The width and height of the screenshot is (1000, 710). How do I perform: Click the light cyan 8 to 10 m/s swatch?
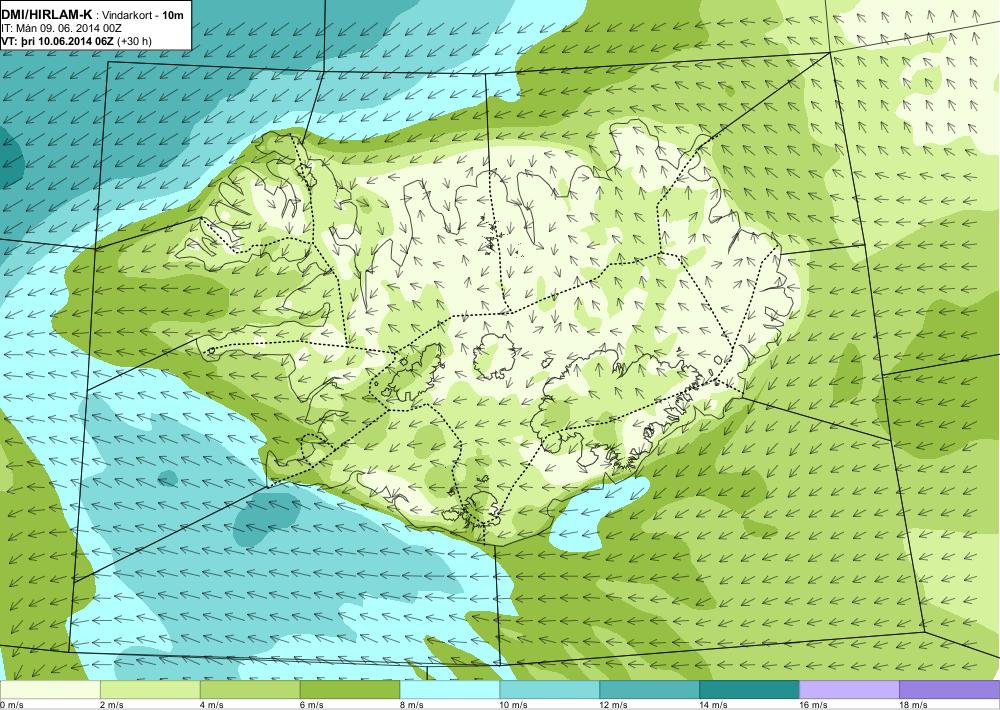[450, 690]
